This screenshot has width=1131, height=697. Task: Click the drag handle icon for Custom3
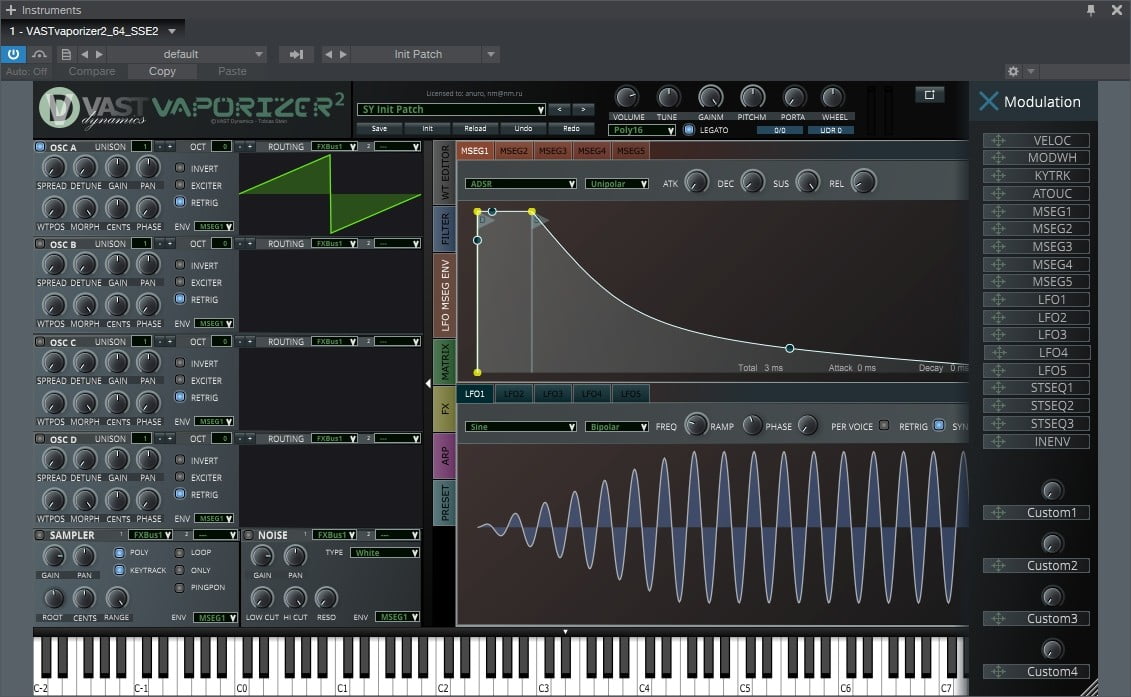998,619
